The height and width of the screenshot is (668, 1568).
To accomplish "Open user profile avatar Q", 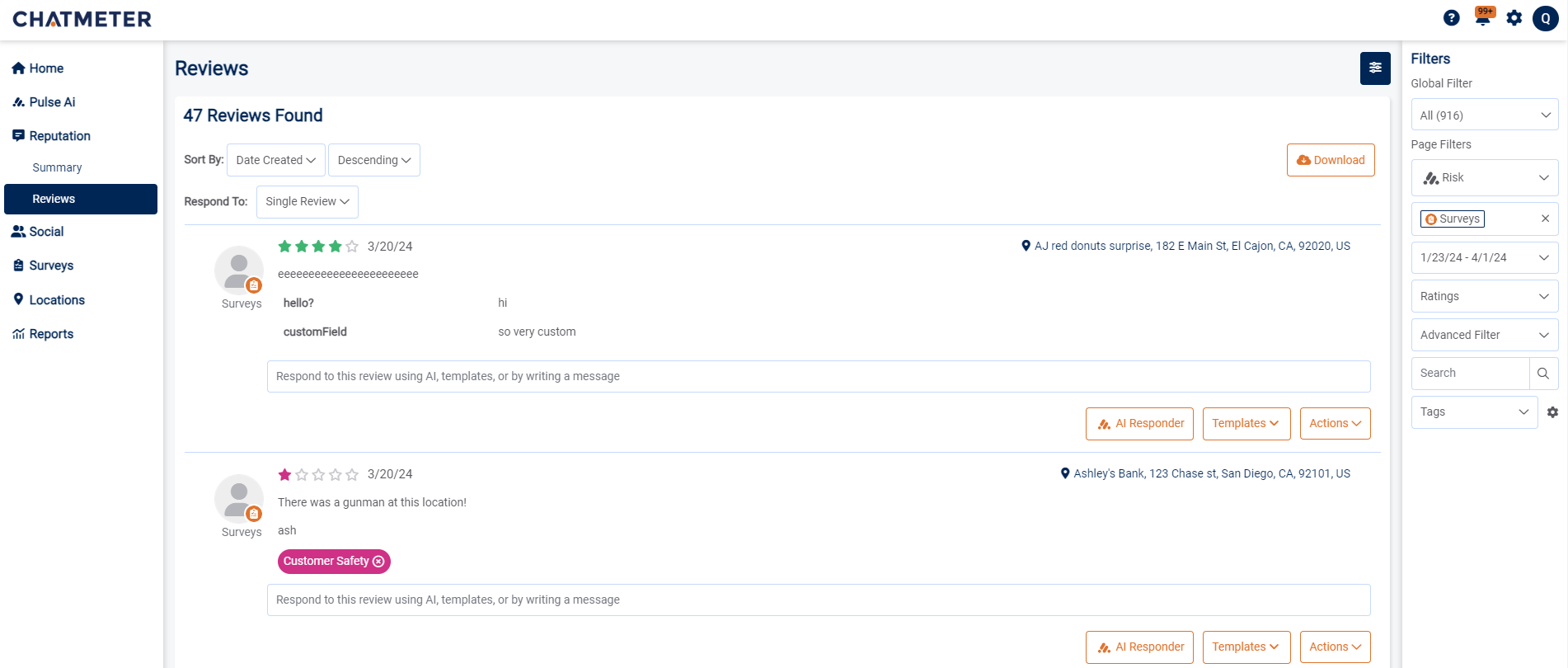I will pyautogui.click(x=1546, y=18).
